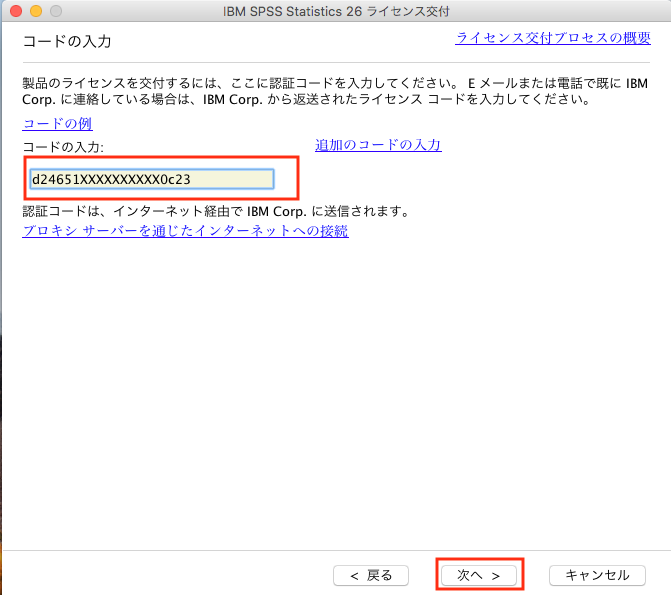The height and width of the screenshot is (595, 671).
Task: Click text 認証コードは、インターネット経由で IBM Corp. に送信されます。
Action: coord(217,211)
